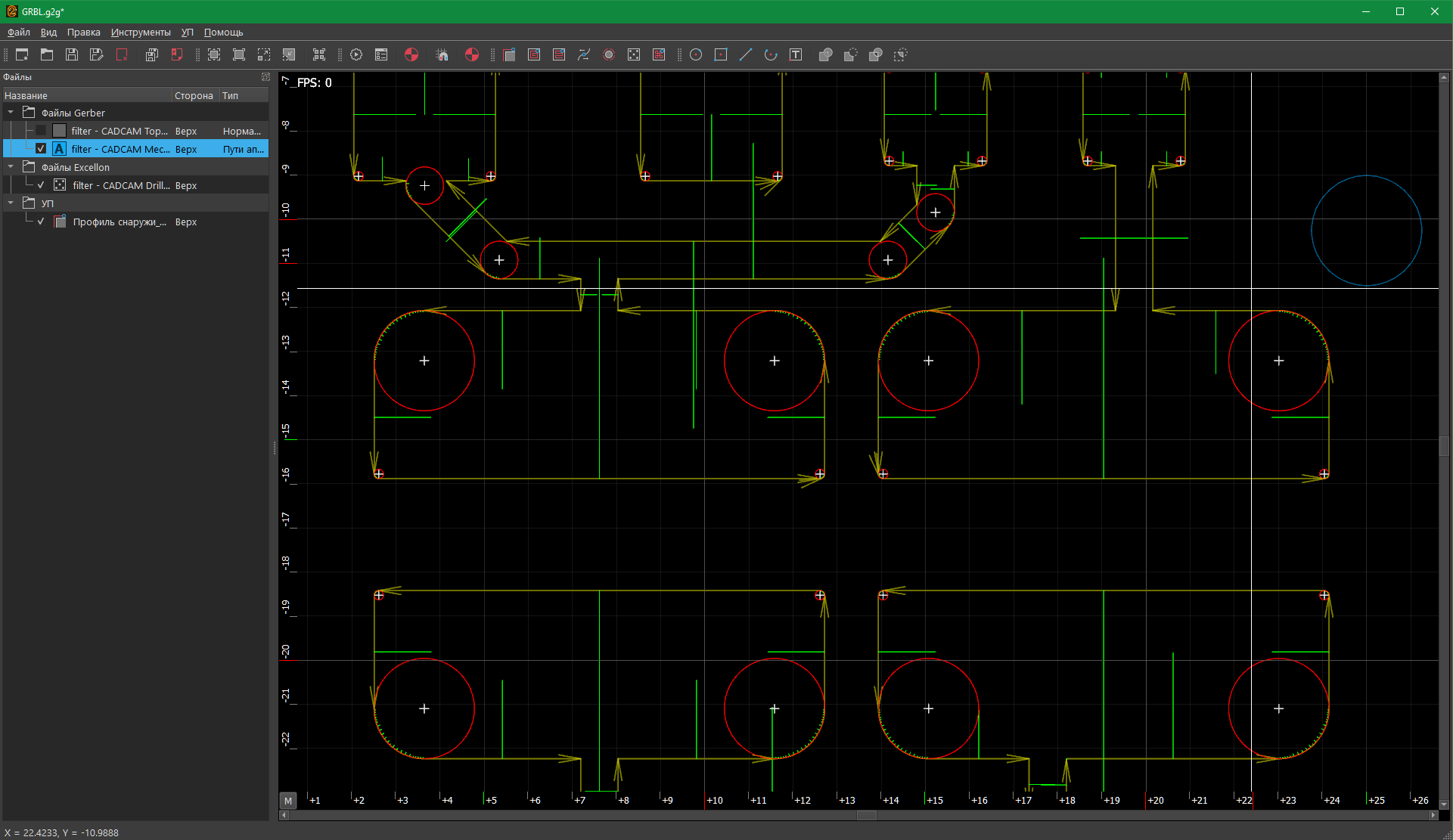Click the Save floppy disk icon
1453x840 pixels.
click(x=72, y=54)
